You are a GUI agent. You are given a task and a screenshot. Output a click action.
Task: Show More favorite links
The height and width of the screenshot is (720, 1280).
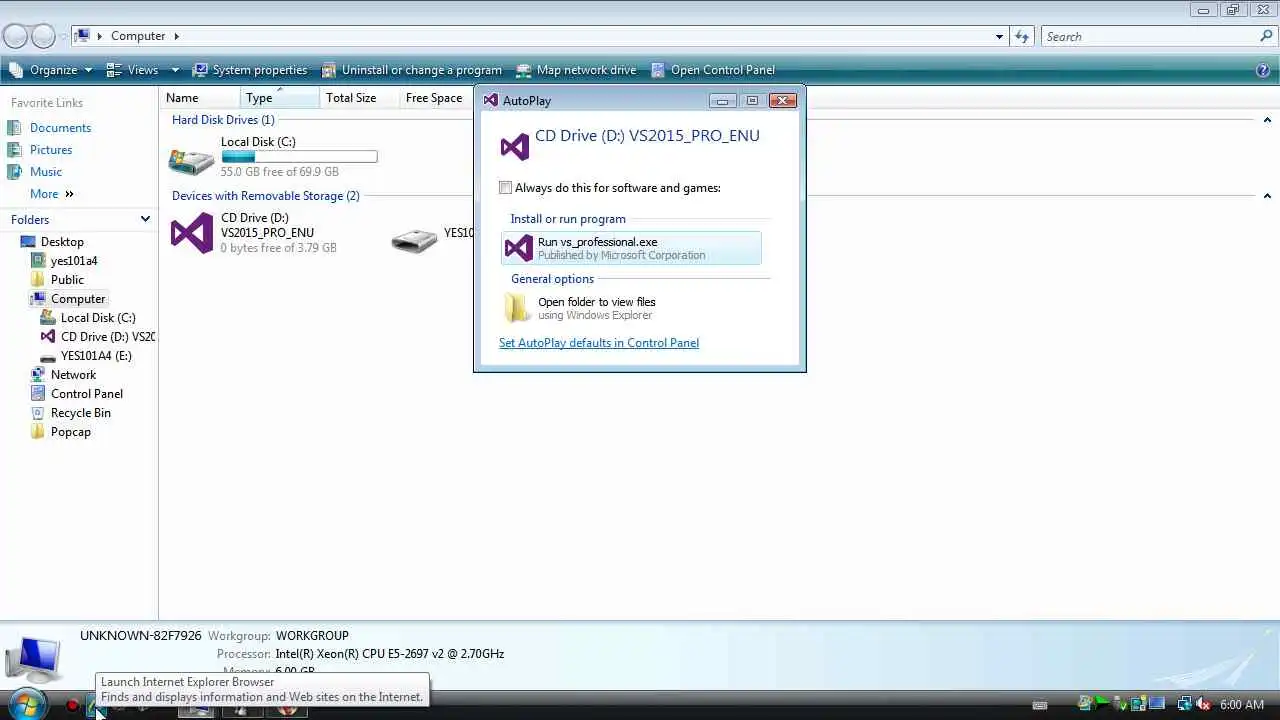click(x=51, y=194)
